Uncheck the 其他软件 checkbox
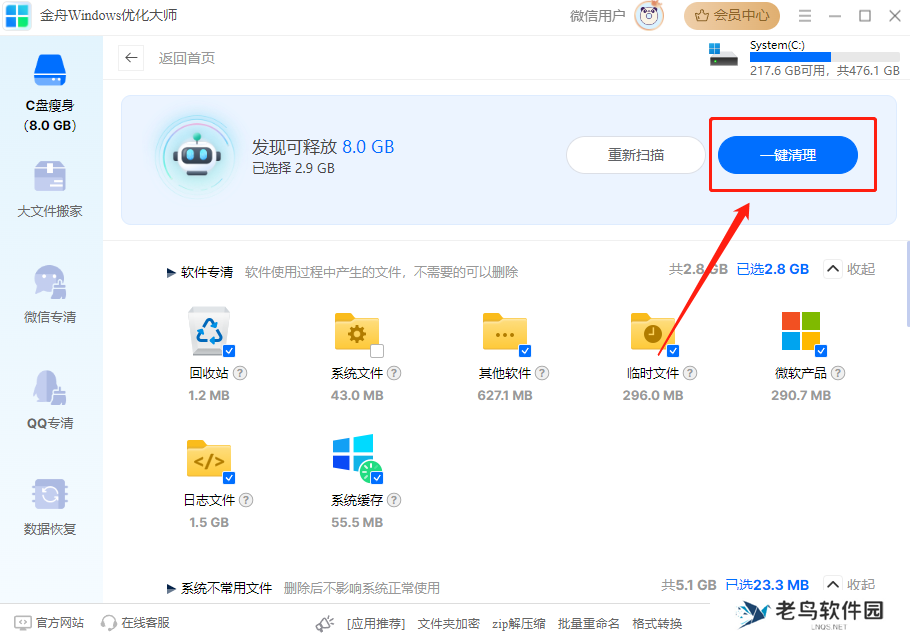The image size is (910, 640). pos(526,352)
